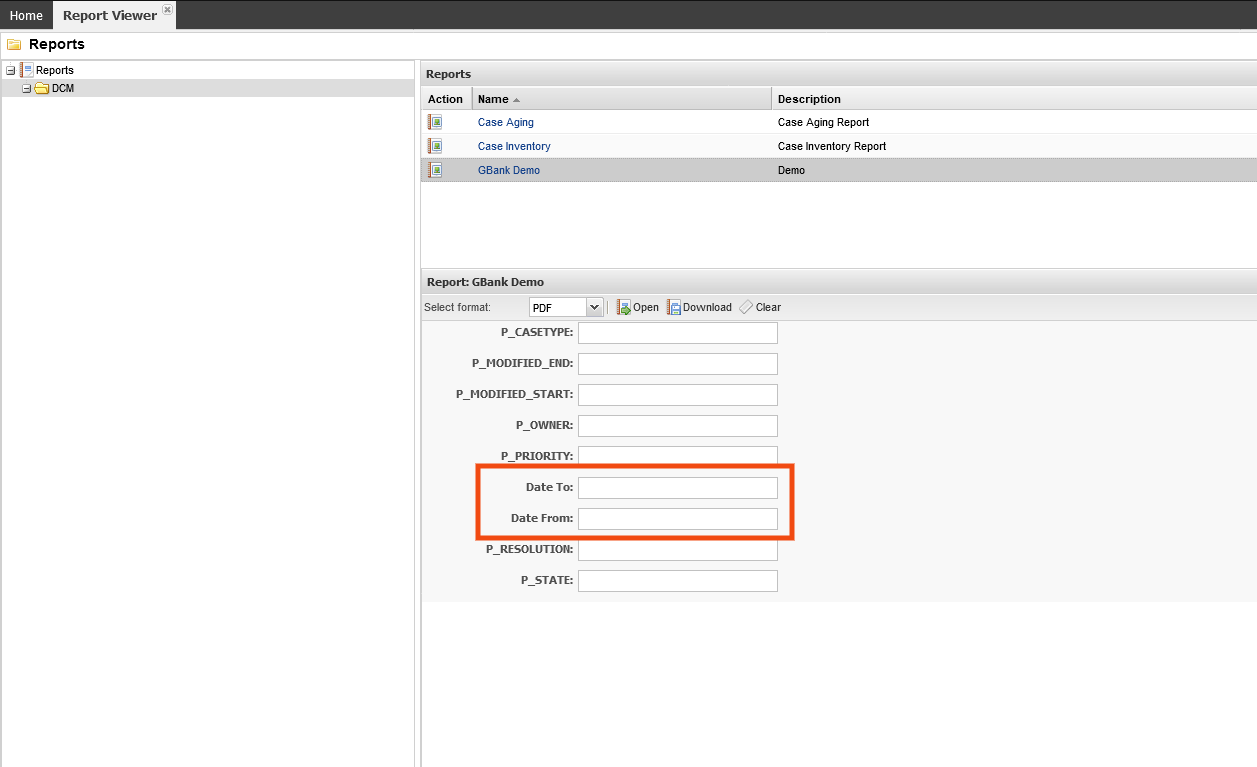
Task: Click the GBank Demo report action icon
Action: tap(435, 170)
